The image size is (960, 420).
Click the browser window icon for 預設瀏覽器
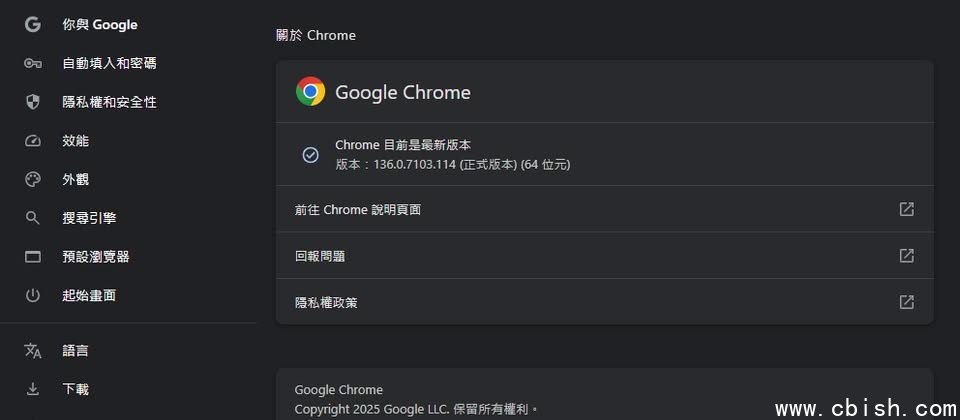tap(32, 257)
